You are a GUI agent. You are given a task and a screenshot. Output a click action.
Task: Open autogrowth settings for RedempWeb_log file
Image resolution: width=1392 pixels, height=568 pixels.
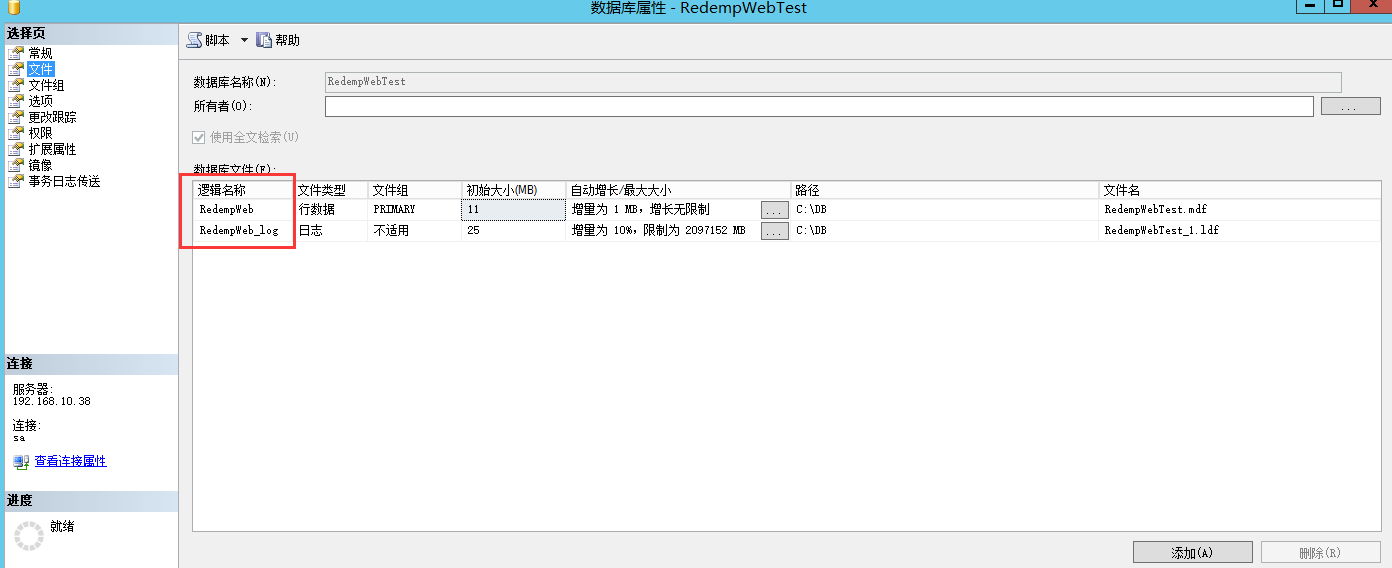[774, 231]
